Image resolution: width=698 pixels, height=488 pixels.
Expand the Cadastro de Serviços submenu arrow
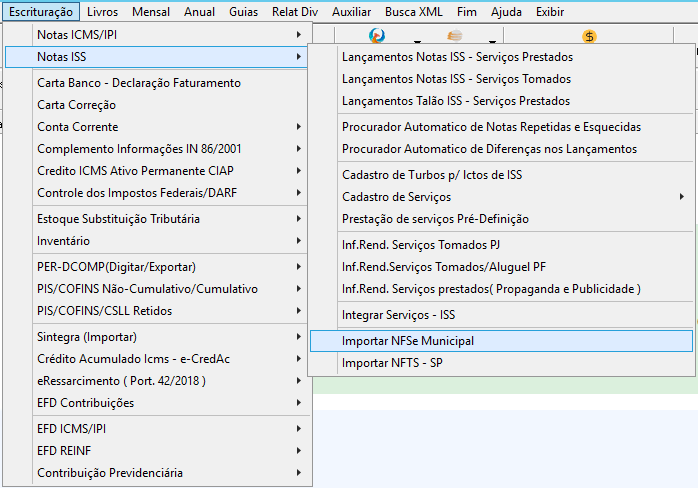point(682,196)
